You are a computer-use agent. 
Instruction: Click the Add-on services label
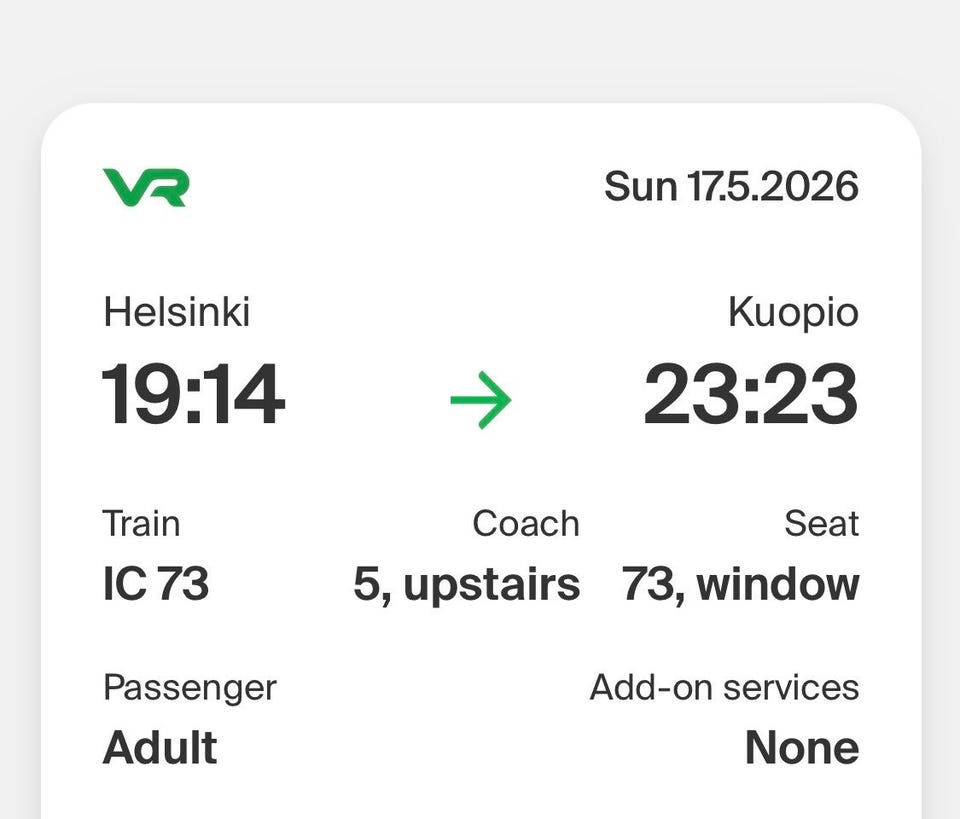click(x=724, y=687)
